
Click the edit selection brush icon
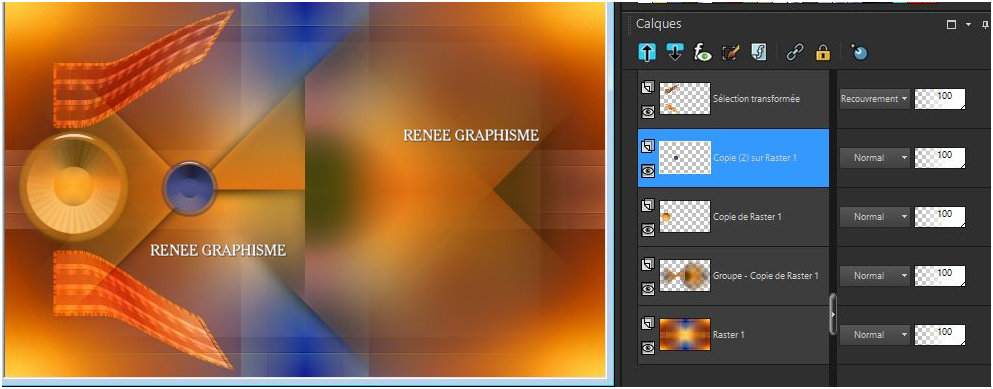click(x=731, y=53)
